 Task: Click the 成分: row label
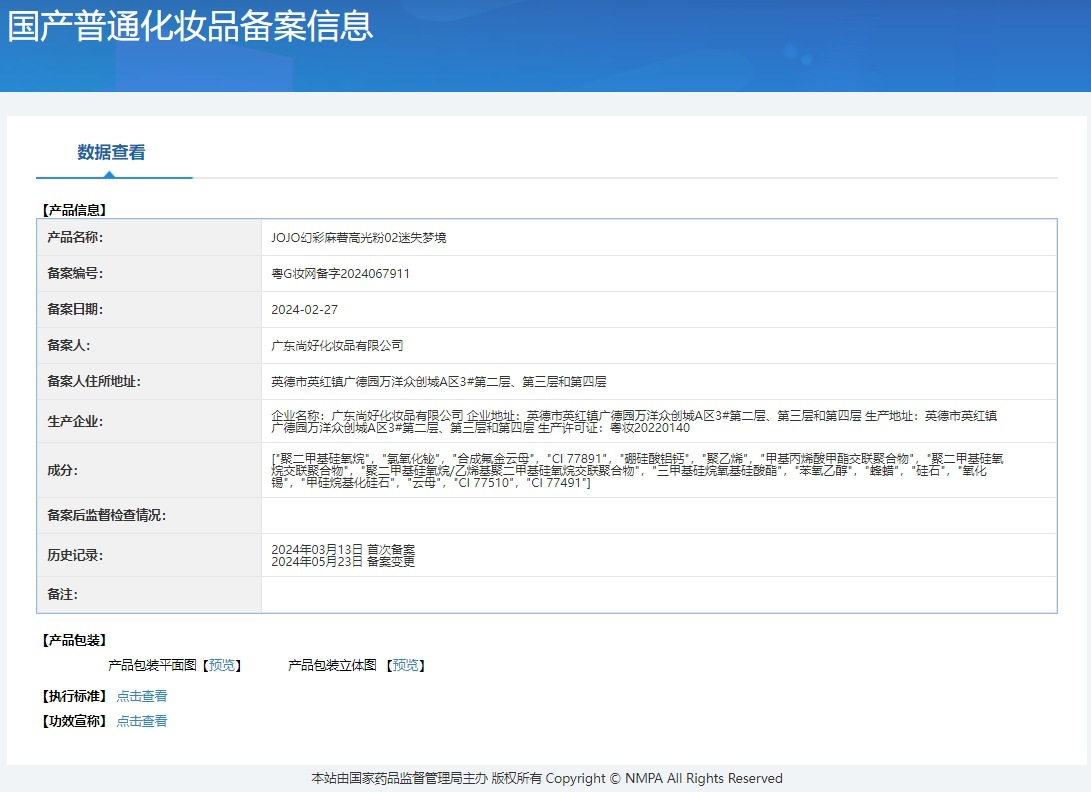[x=63, y=470]
